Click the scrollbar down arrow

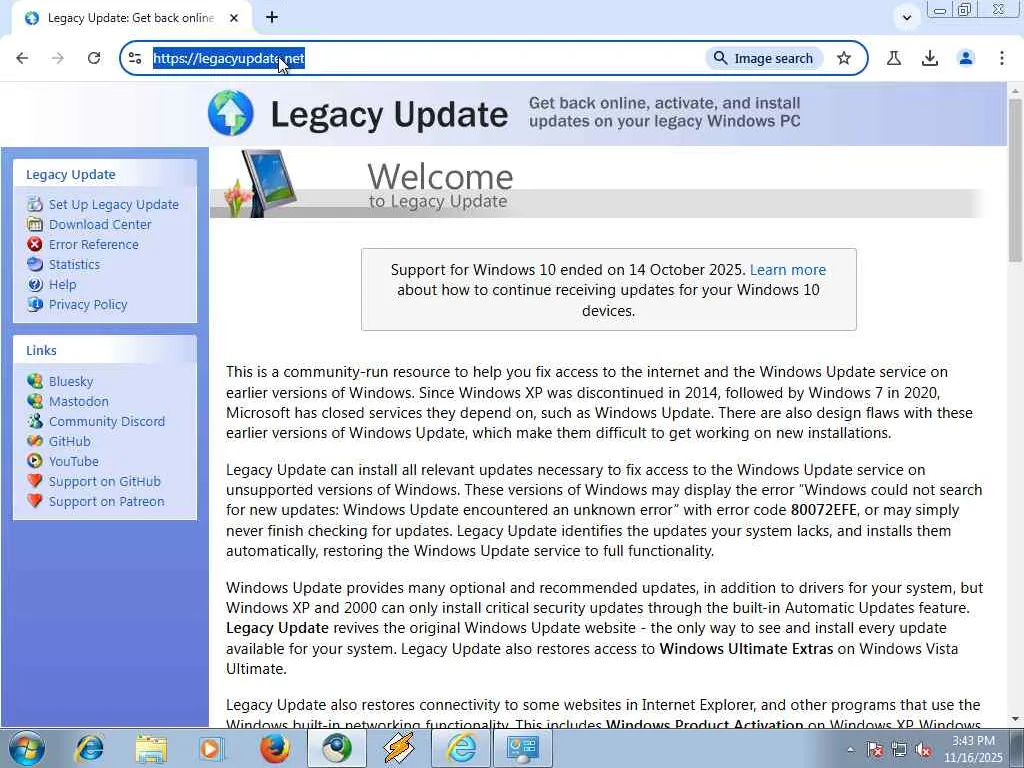(1014, 720)
